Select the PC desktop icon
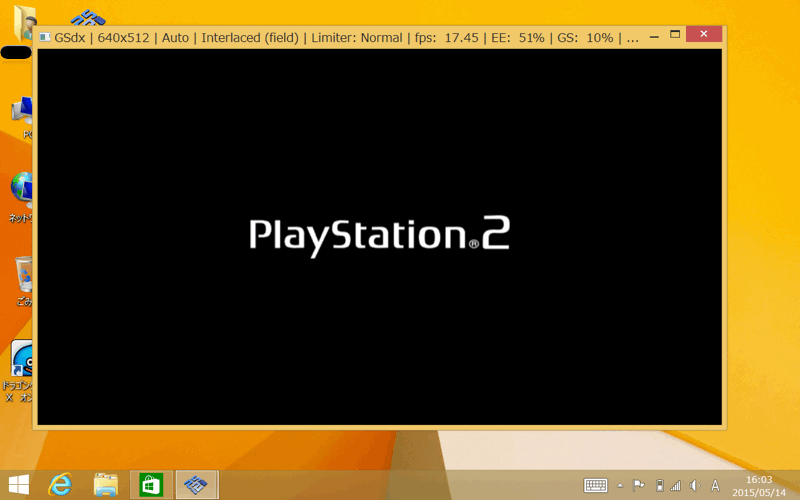 pyautogui.click(x=22, y=113)
